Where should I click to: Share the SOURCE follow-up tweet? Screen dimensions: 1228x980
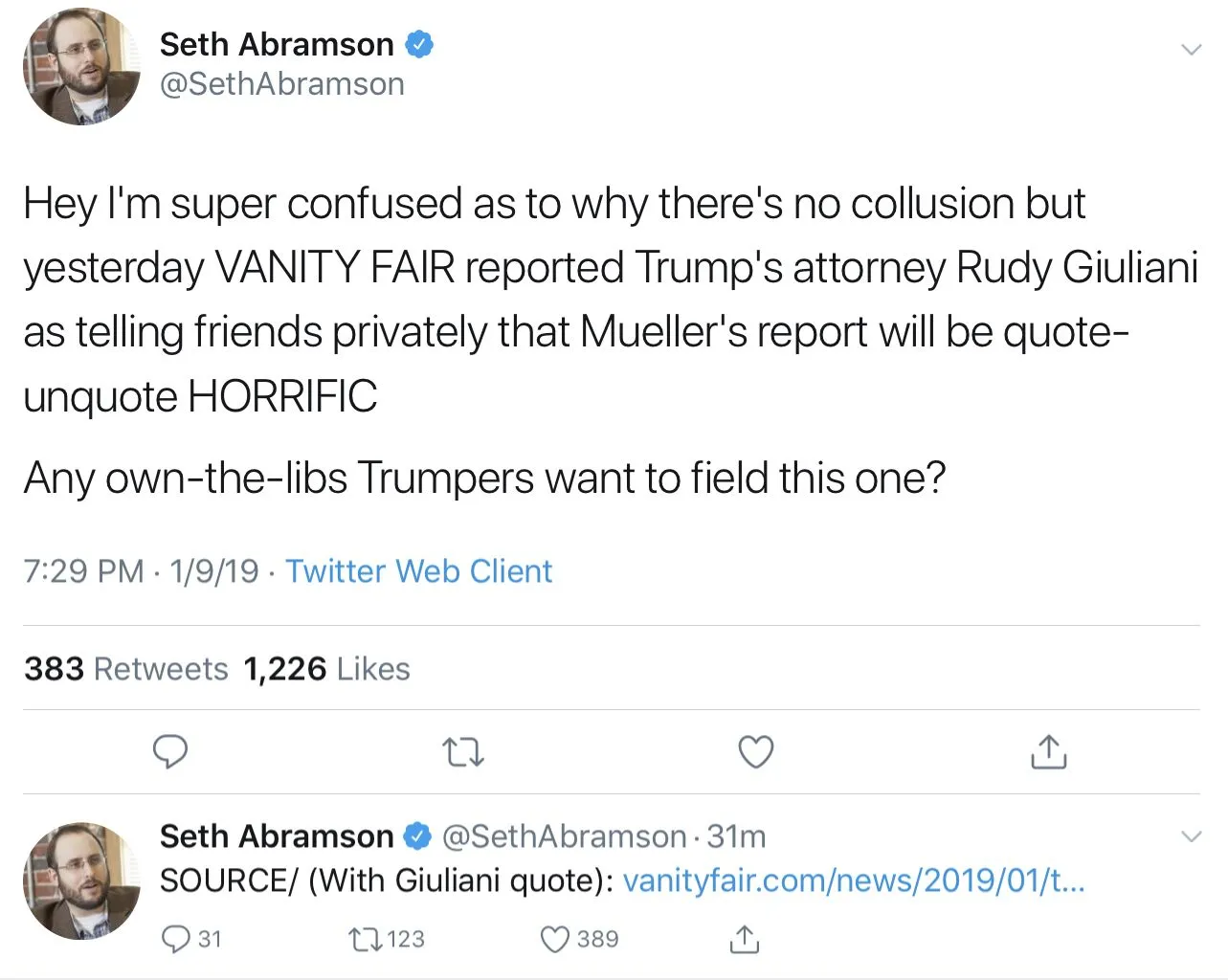tap(744, 939)
